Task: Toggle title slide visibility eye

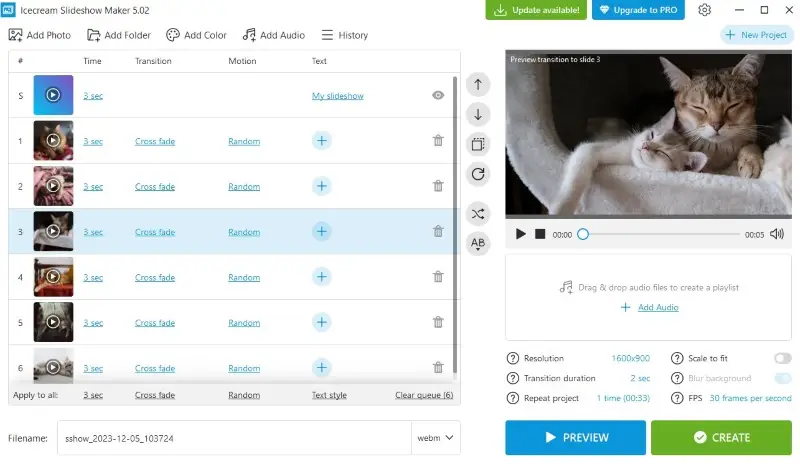Action: [x=438, y=95]
